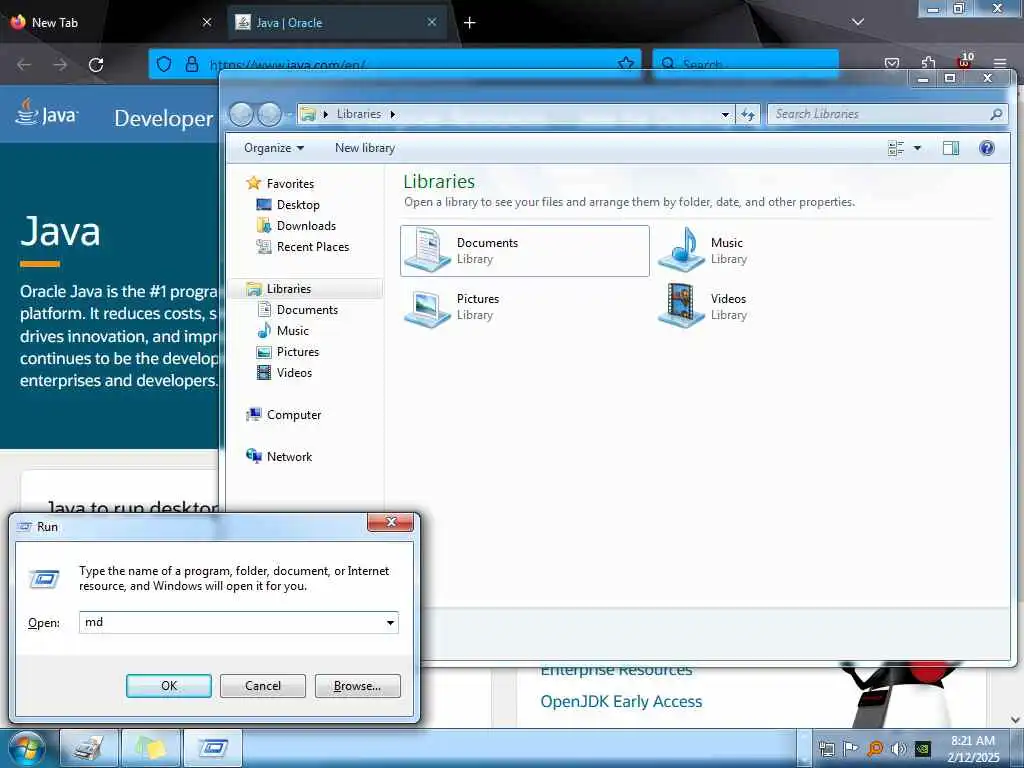Open Explorer address bar history dropdown
This screenshot has width=1024, height=768.
725,114
